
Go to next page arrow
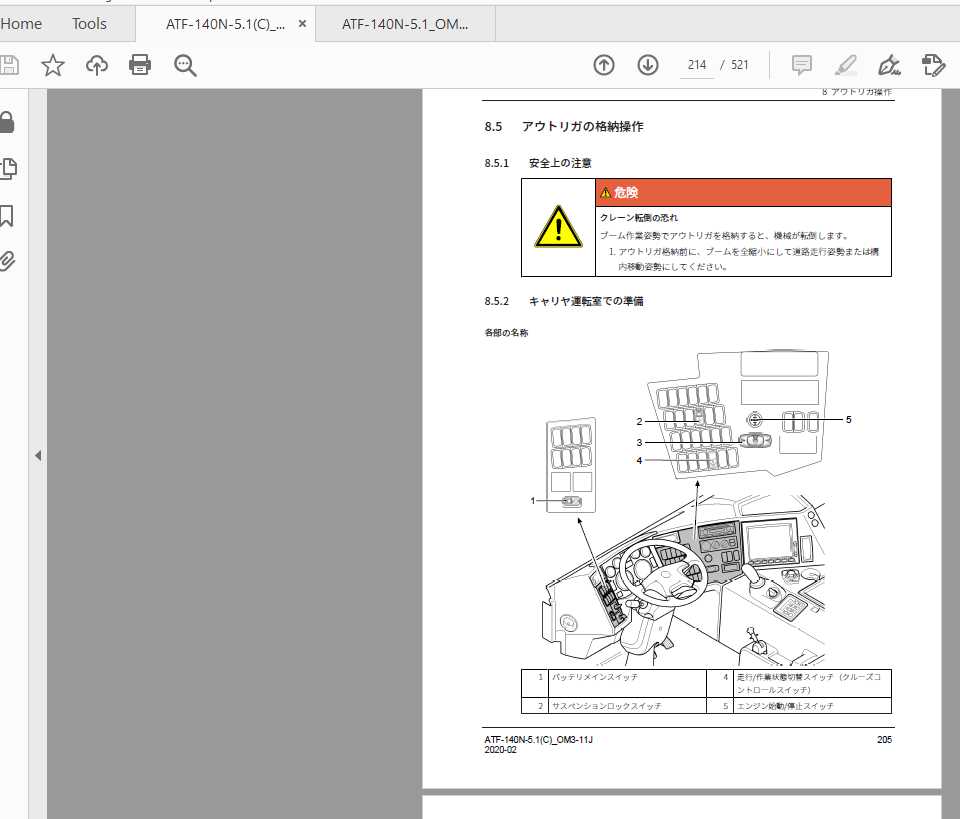pos(648,65)
